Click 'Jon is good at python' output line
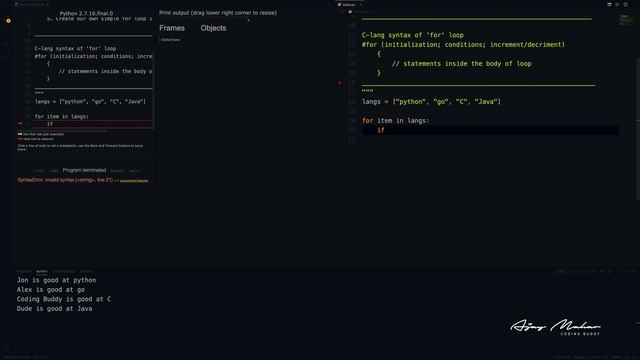This screenshot has height=360, width=640. coord(56,280)
